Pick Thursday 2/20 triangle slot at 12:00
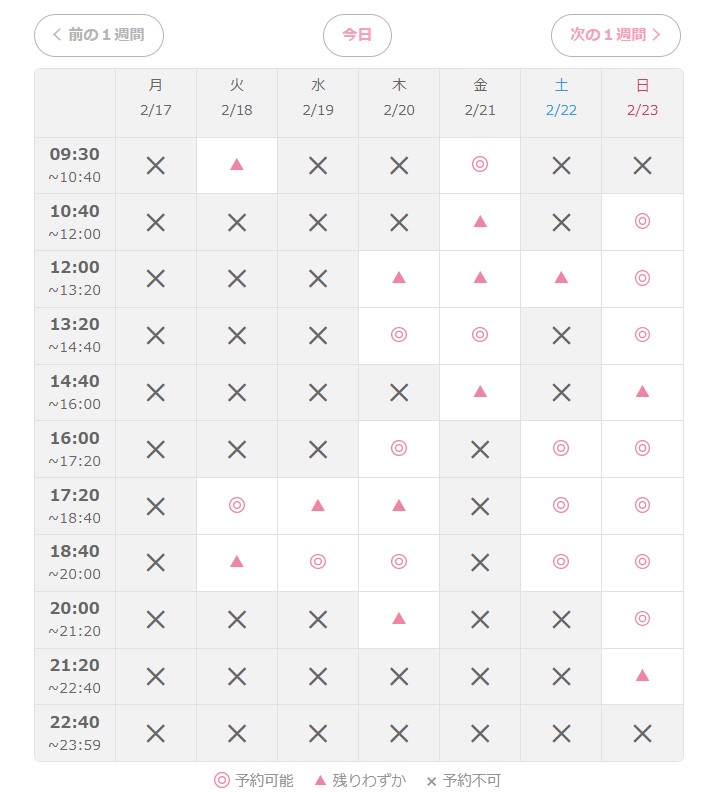This screenshot has height=792, width=711. pos(399,279)
